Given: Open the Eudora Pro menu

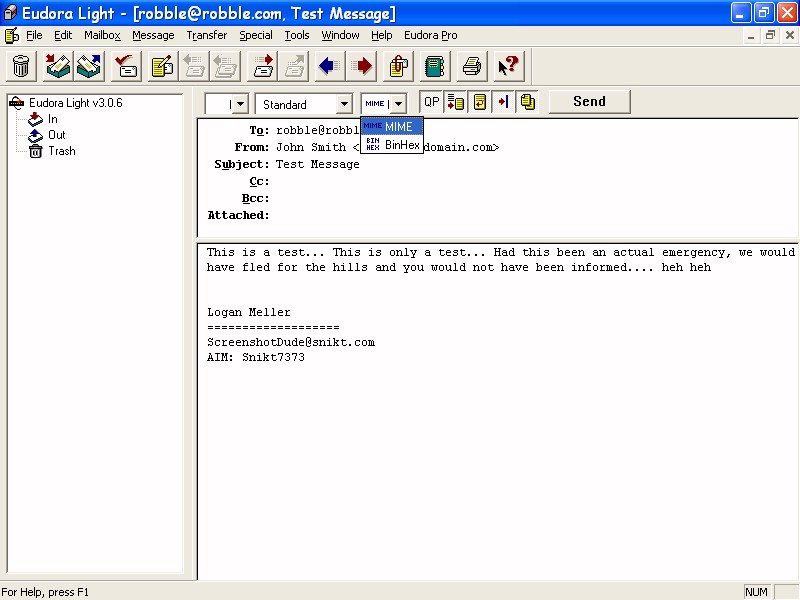Looking at the screenshot, I should coord(431,35).
